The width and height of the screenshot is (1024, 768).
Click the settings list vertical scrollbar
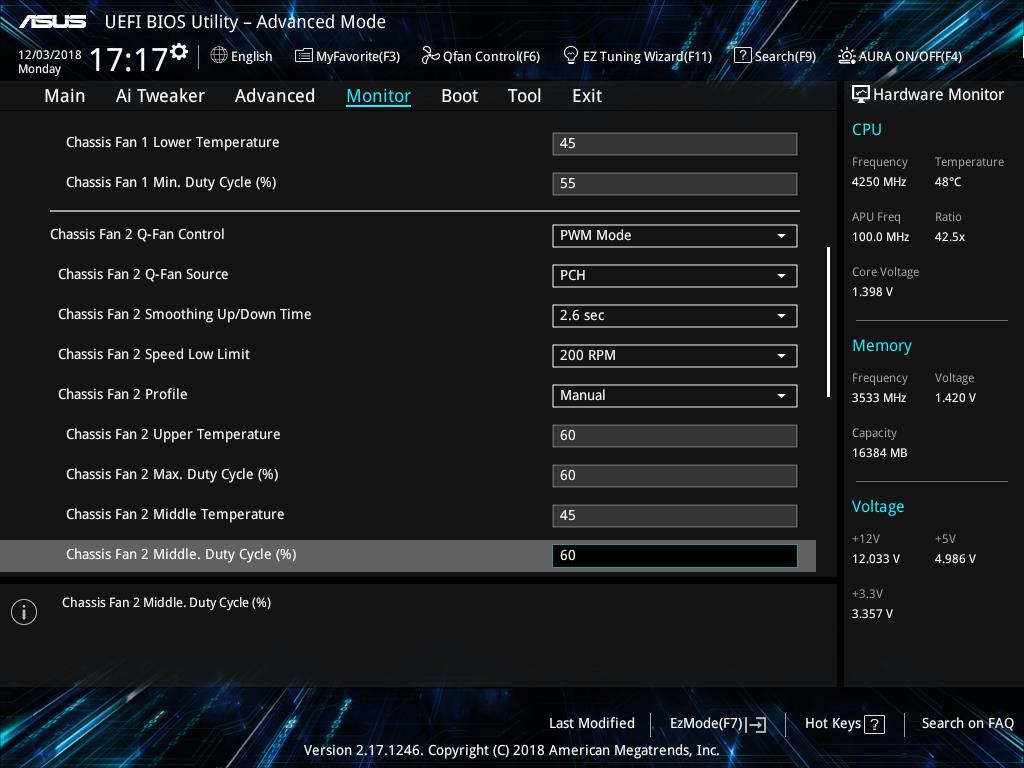click(x=828, y=321)
